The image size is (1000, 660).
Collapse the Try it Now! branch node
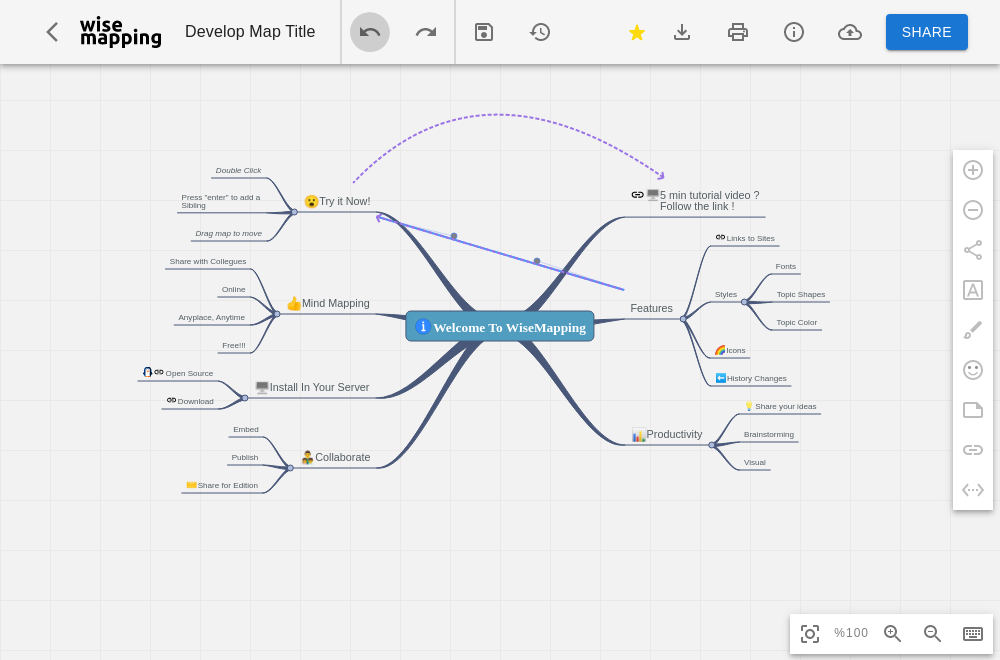(294, 212)
